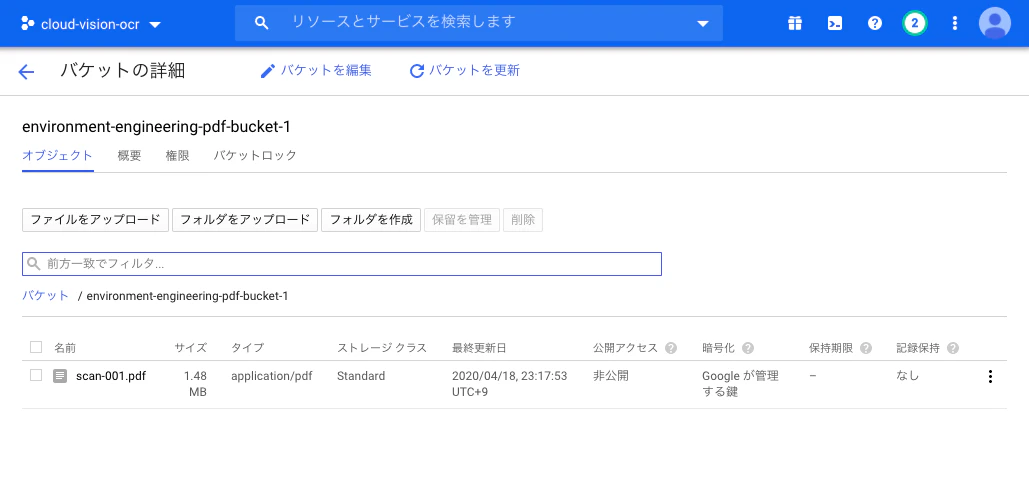Open the free trial gift icon

coord(795,24)
